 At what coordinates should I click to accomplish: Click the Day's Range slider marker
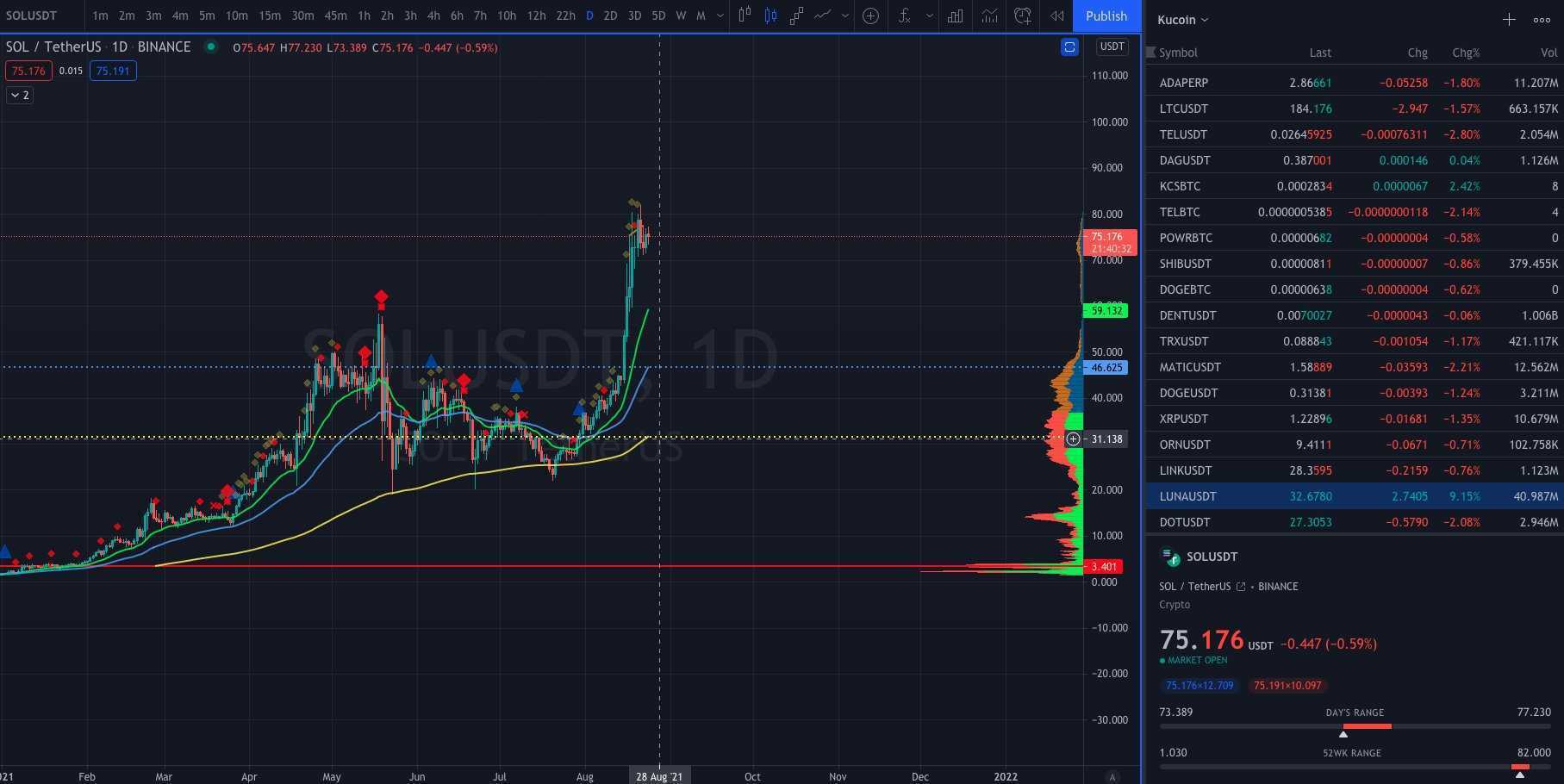click(x=1343, y=734)
